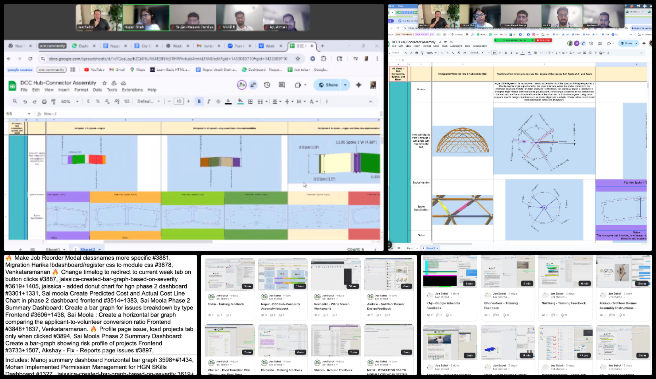This screenshot has height=379, width=656.
Task: Expand the Default font family dropdown
Action: 149,101
